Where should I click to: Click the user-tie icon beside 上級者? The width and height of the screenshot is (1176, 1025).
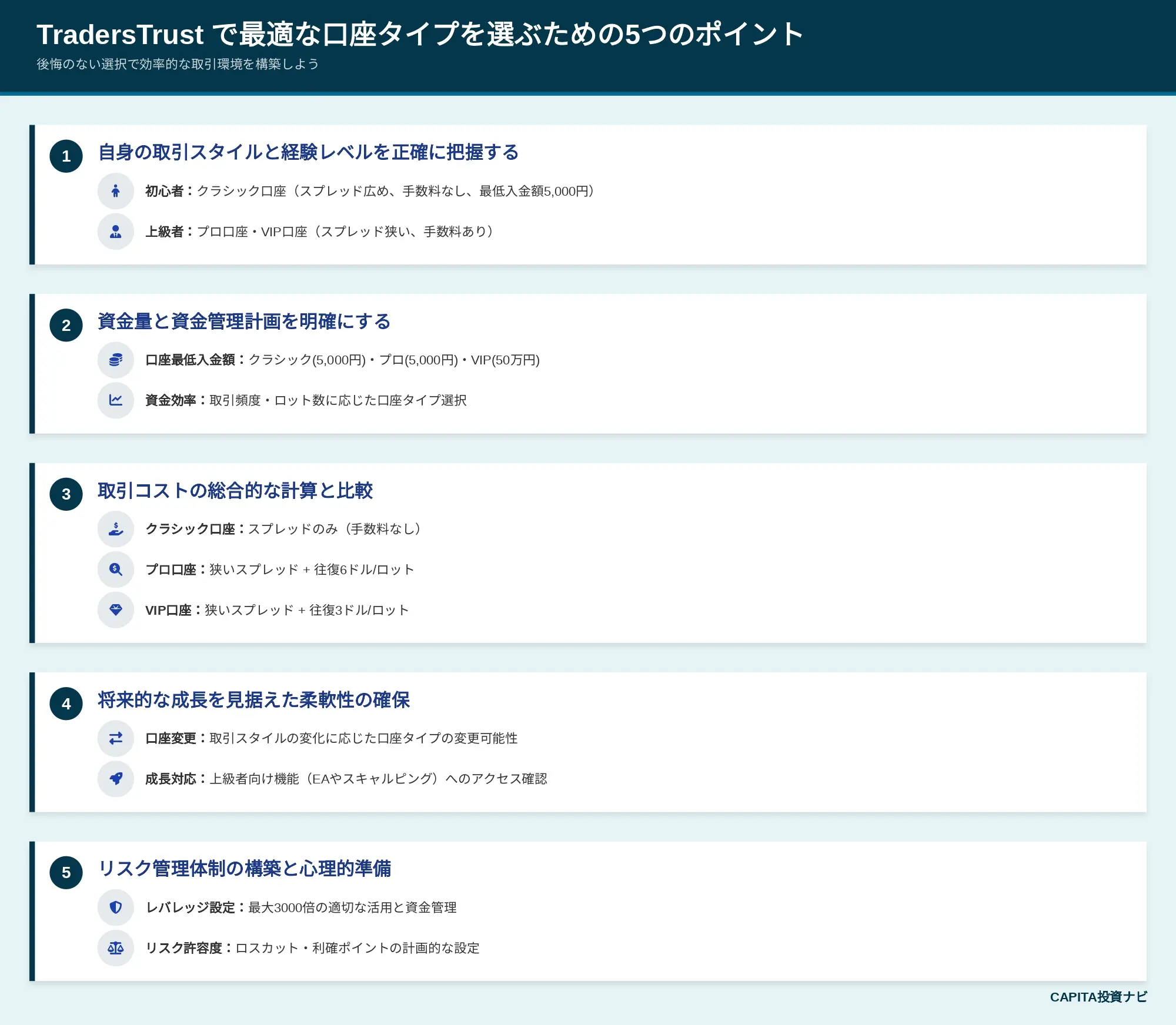click(x=116, y=232)
